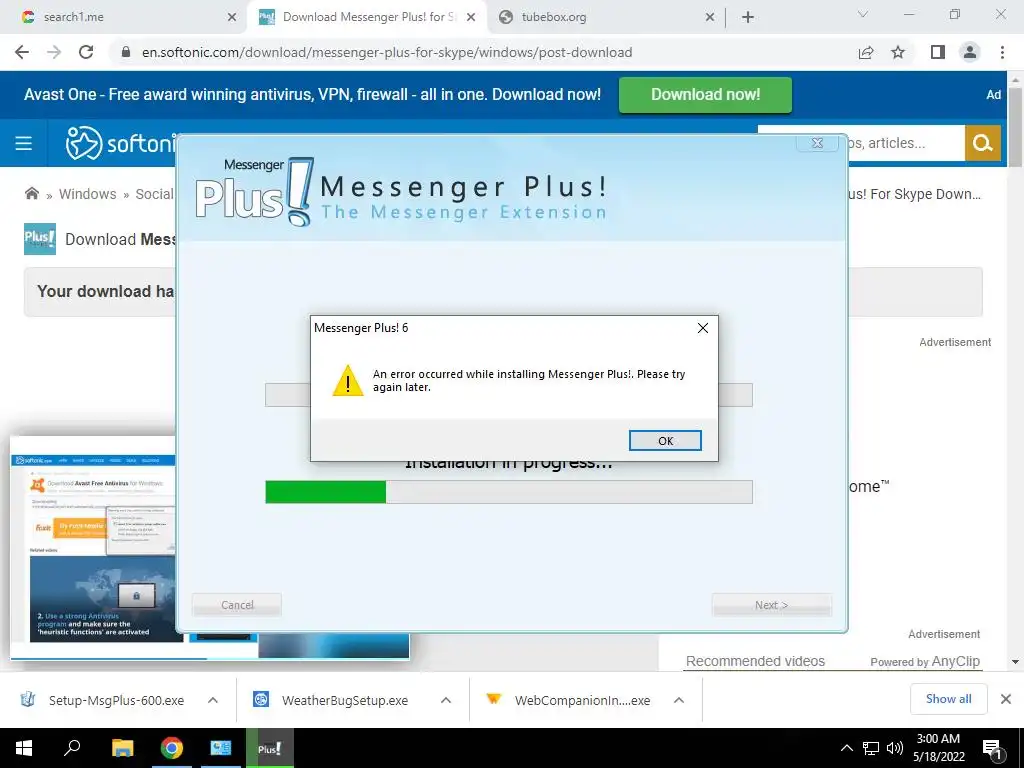
Task: Open File Explorer from taskbar
Action: click(x=122, y=748)
